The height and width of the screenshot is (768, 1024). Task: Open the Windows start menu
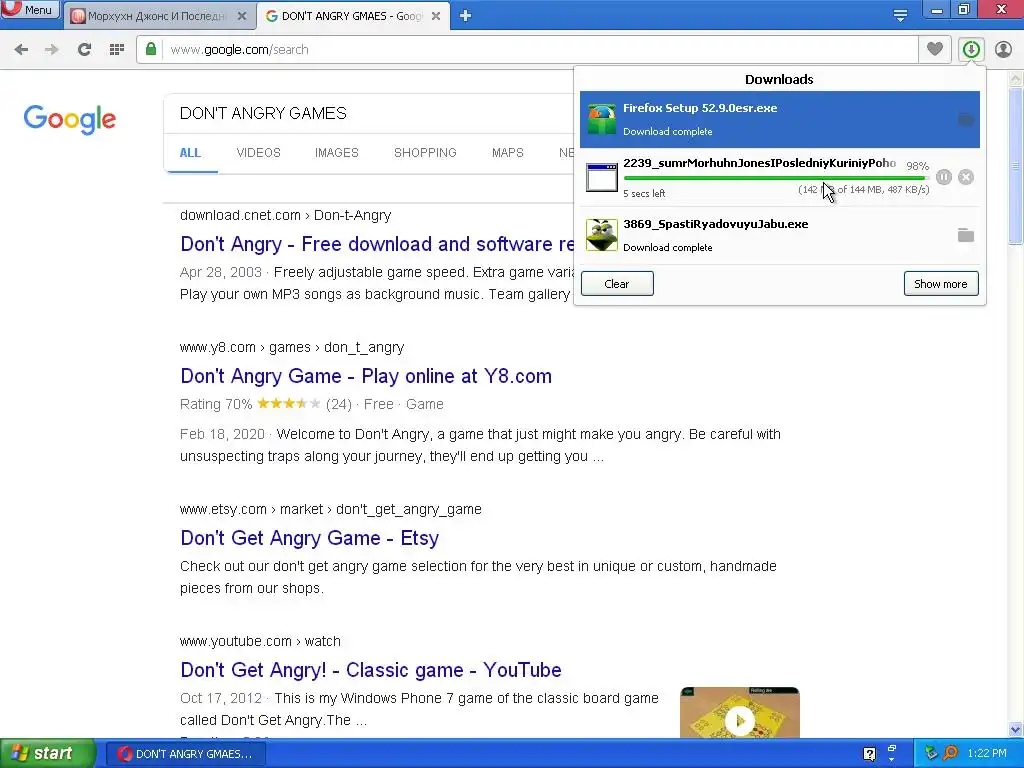coord(47,754)
